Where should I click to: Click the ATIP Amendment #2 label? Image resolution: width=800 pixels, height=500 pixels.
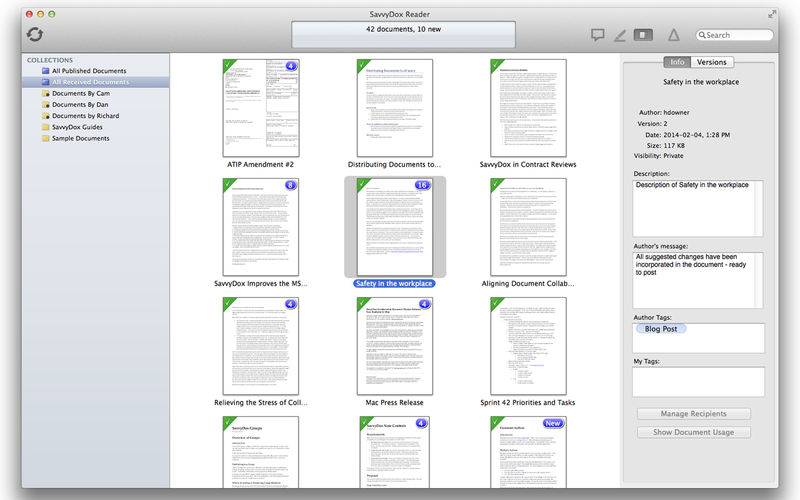pyautogui.click(x=260, y=164)
